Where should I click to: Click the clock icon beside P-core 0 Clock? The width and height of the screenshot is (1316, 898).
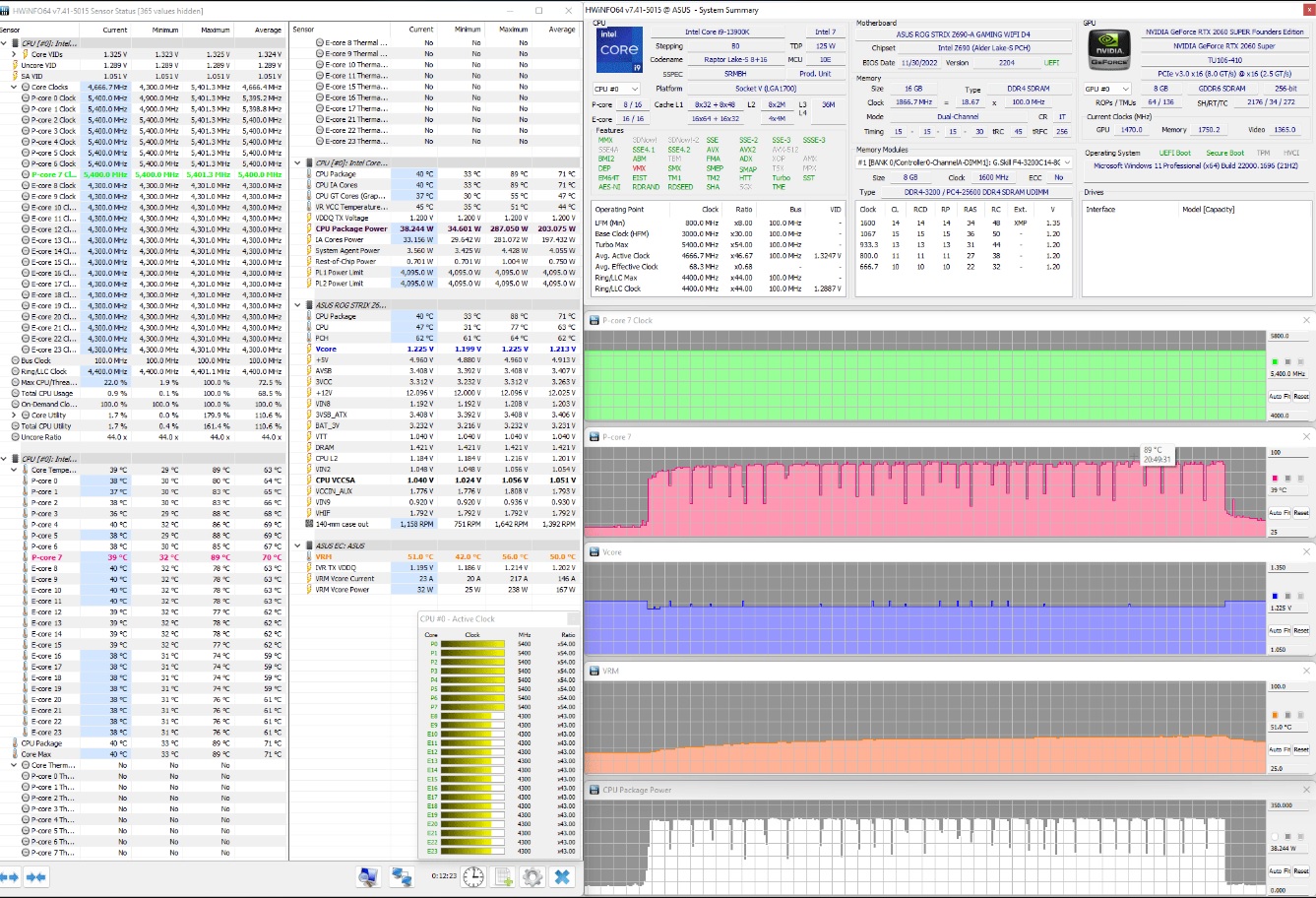tap(26, 98)
